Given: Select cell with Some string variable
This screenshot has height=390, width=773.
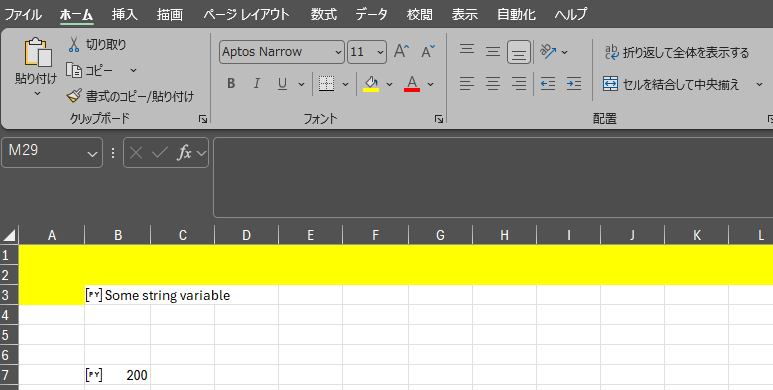Looking at the screenshot, I should 118,295.
